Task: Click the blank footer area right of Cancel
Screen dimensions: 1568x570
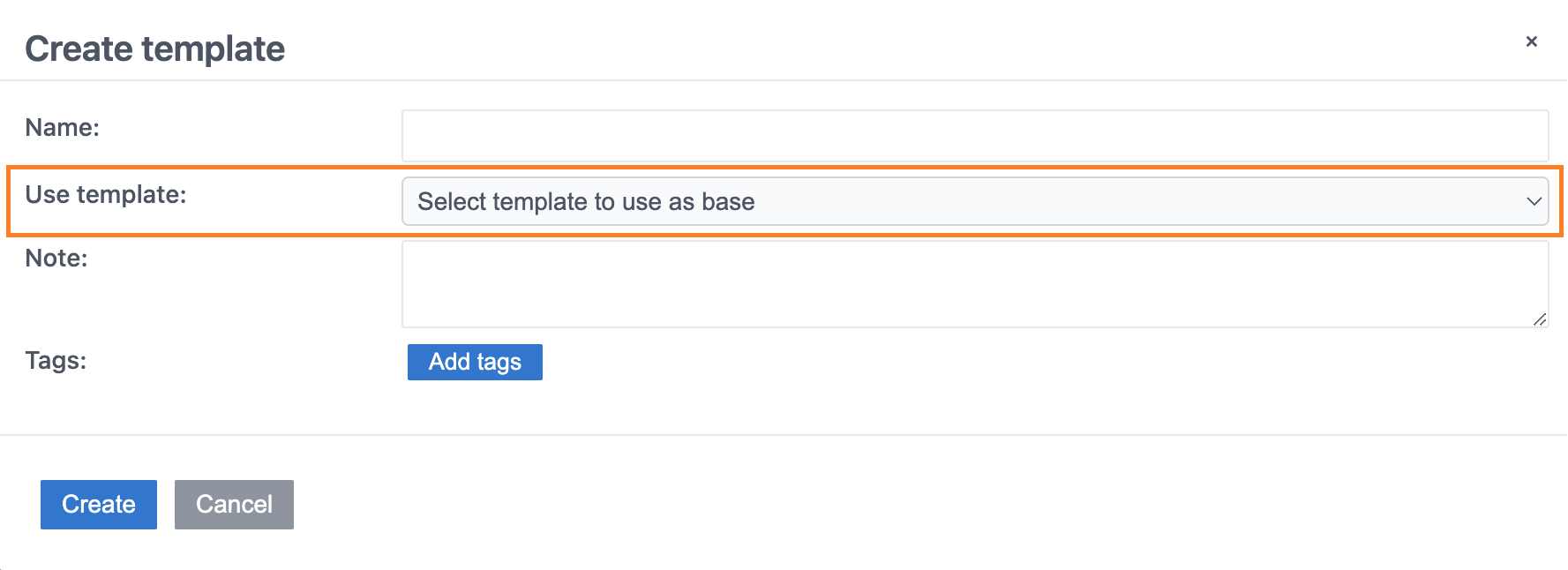Action: (882, 505)
